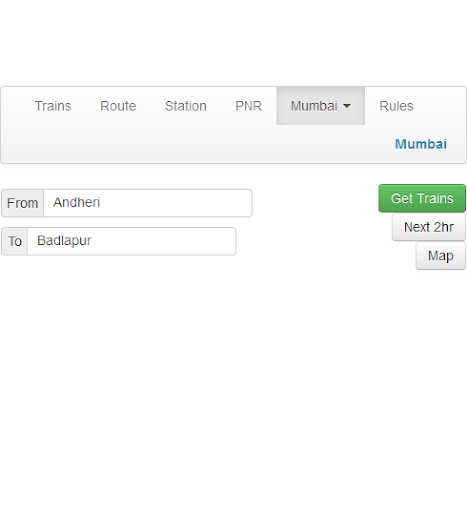This screenshot has width=467, height=512.
Task: Click the word Mumbai in the highlighted tab
Action: (x=314, y=106)
